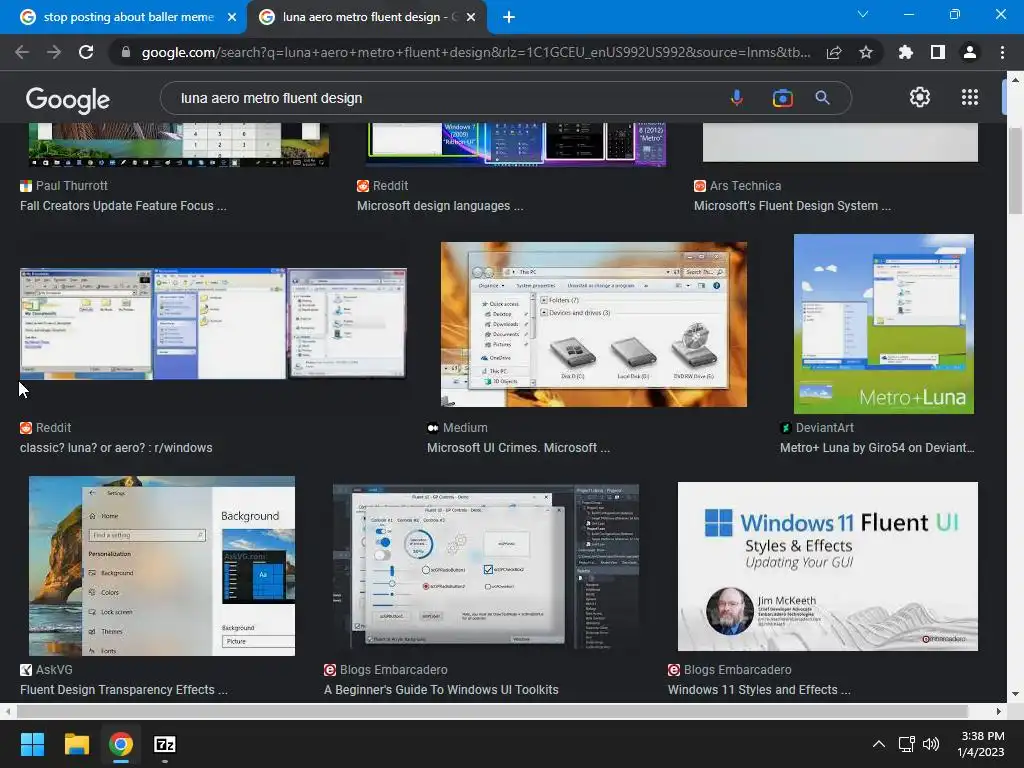Open 'classic? luna? or aero? : r/windows' link
Image resolution: width=1024 pixels, height=768 pixels.
[x=116, y=448]
